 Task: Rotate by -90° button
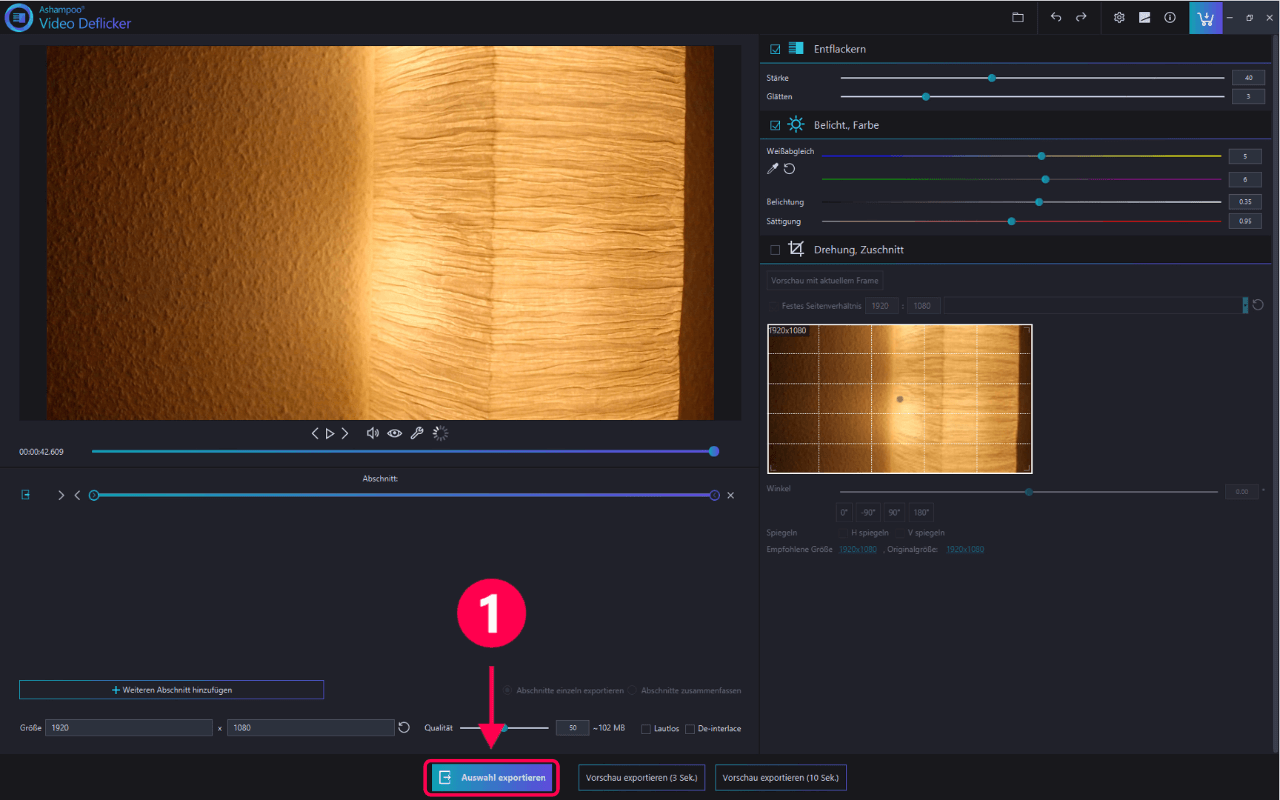click(868, 512)
